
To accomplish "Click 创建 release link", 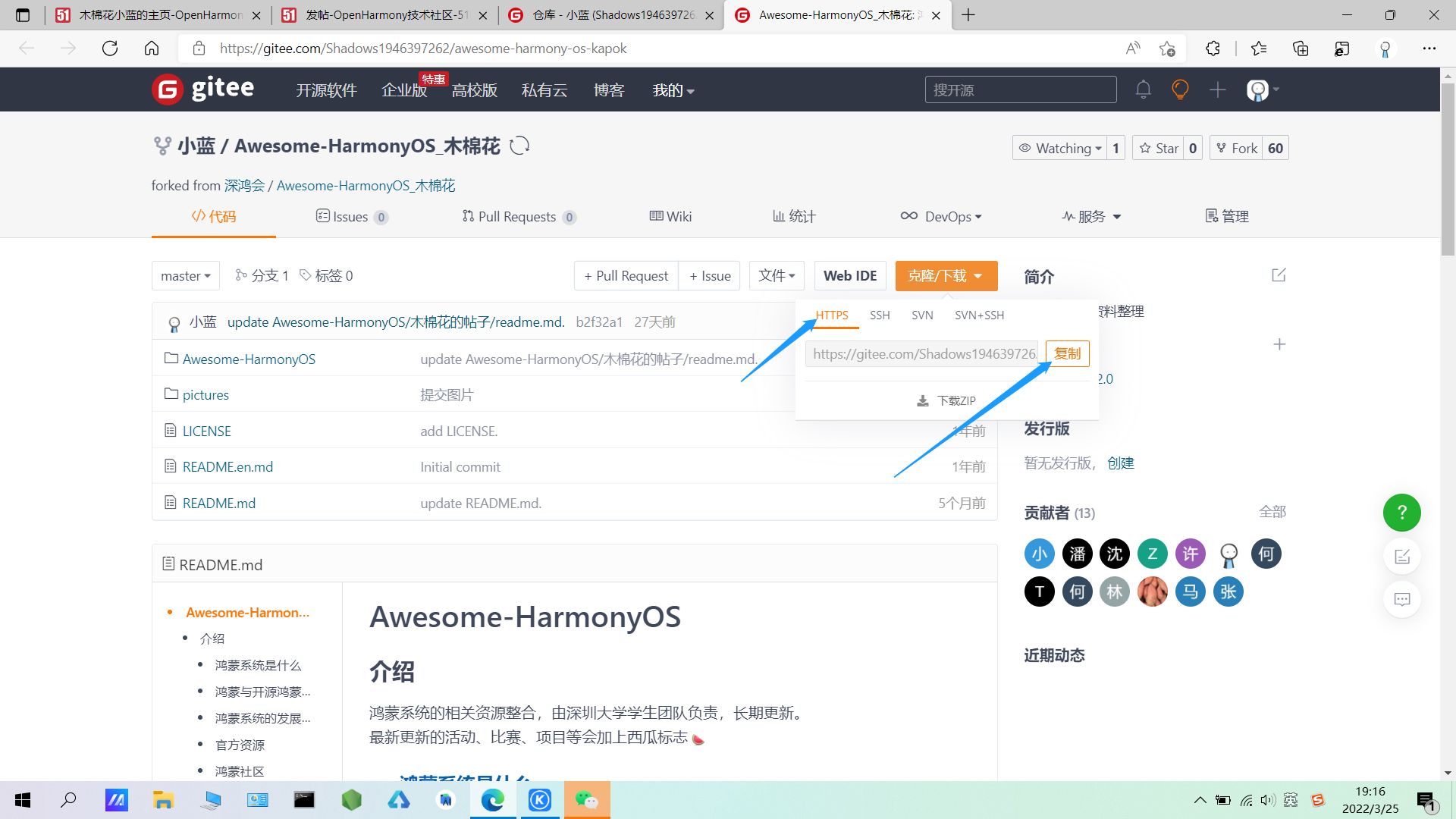I will pyautogui.click(x=1121, y=463).
